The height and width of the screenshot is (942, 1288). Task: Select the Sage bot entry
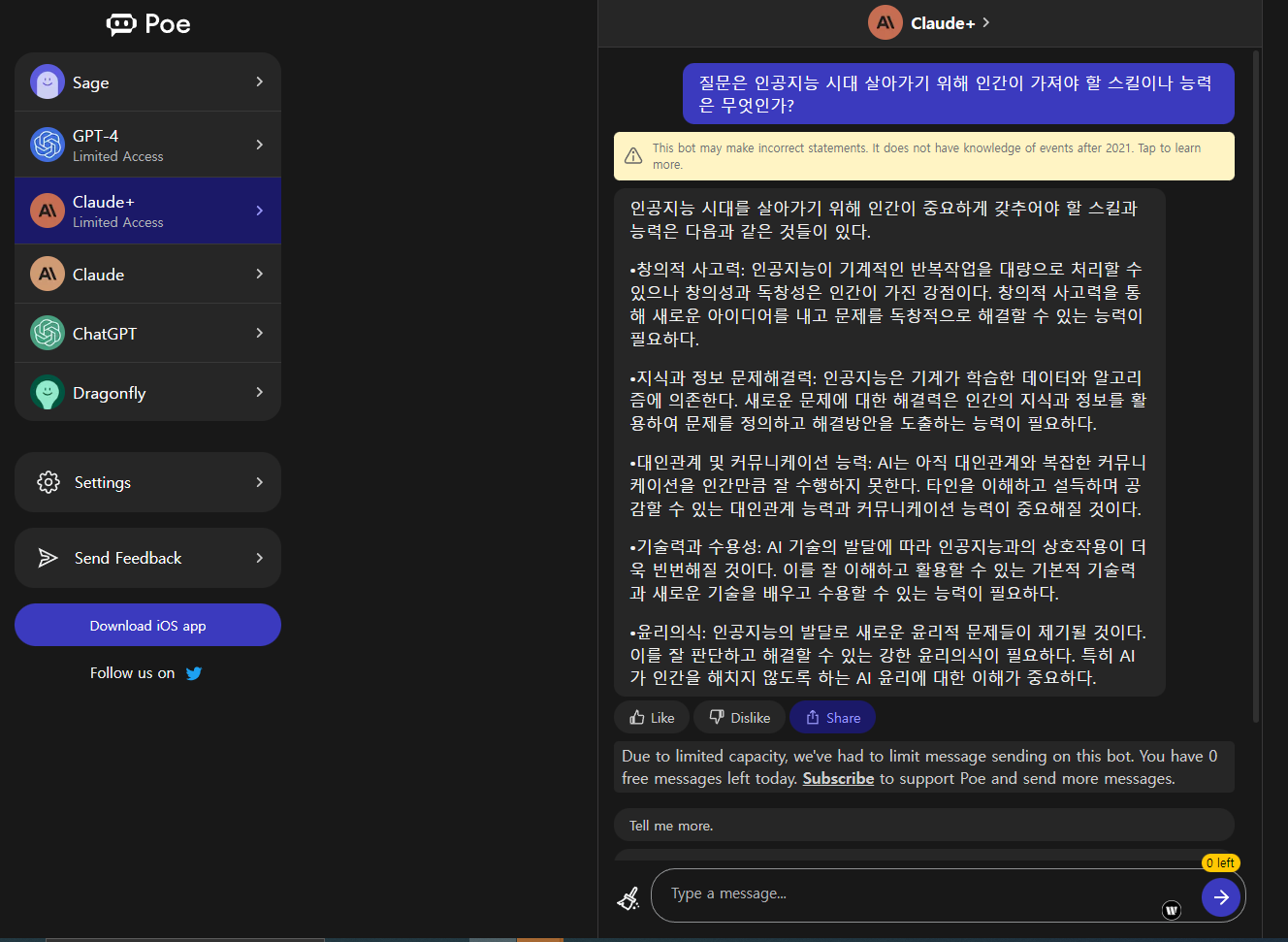point(147,82)
